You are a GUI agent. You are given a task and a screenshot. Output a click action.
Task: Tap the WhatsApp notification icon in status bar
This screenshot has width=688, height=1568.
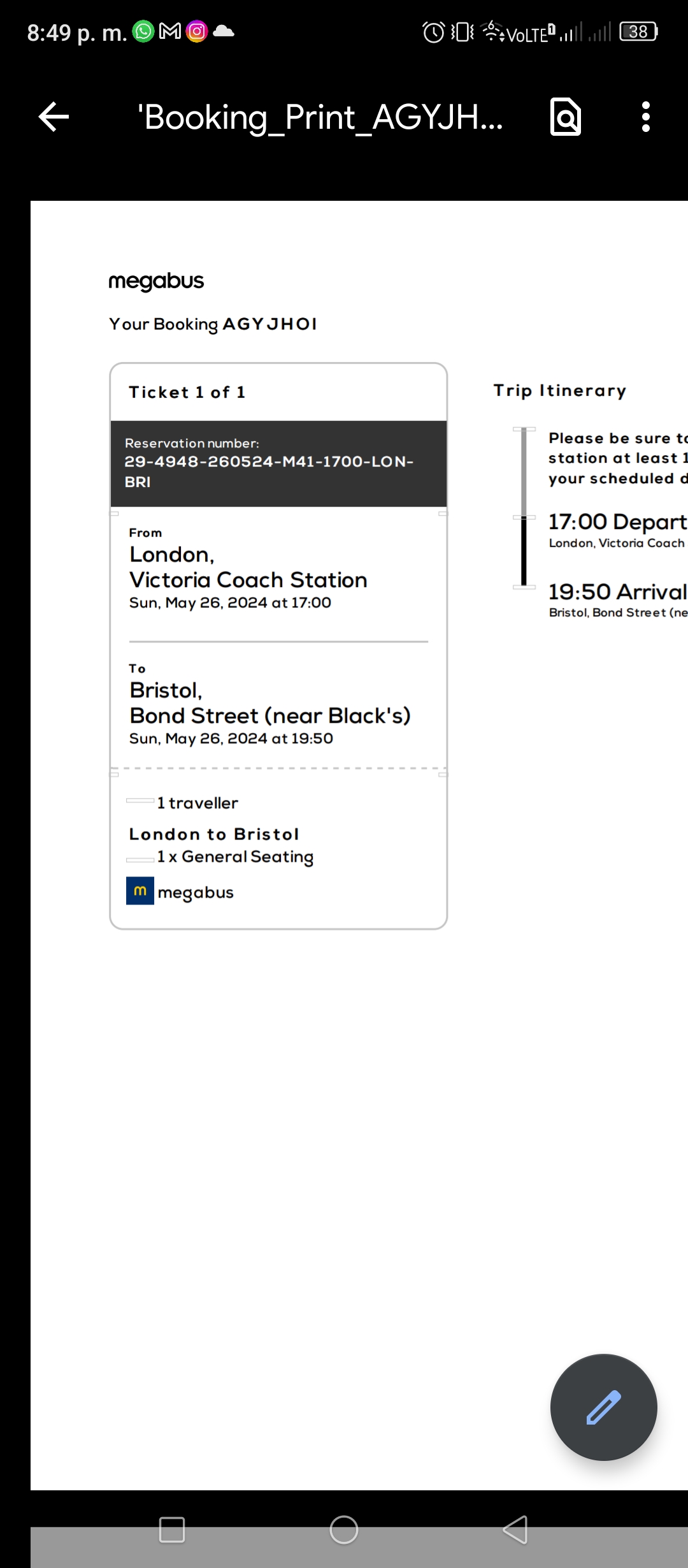[x=143, y=31]
